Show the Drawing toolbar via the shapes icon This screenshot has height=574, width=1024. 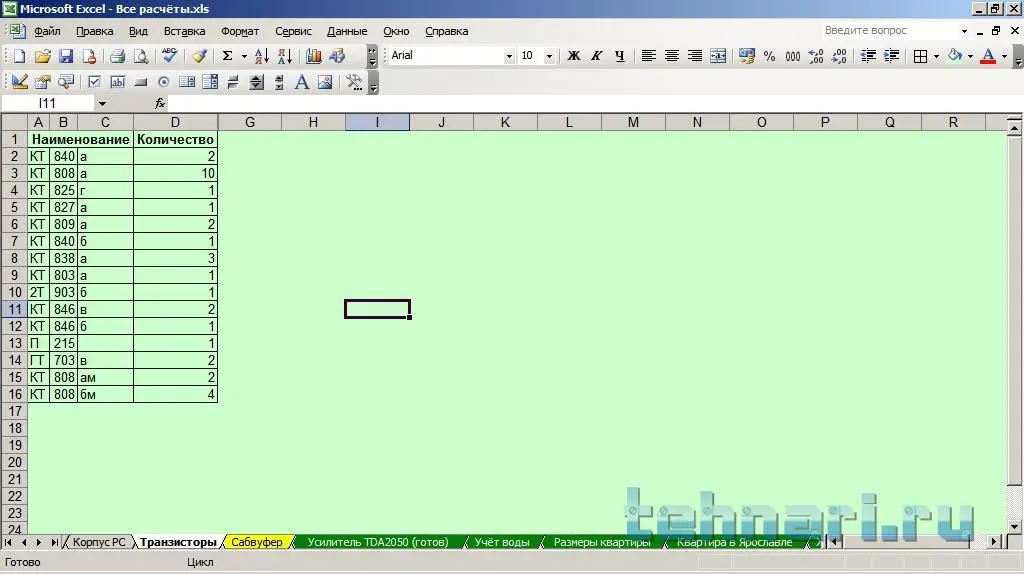(x=337, y=56)
